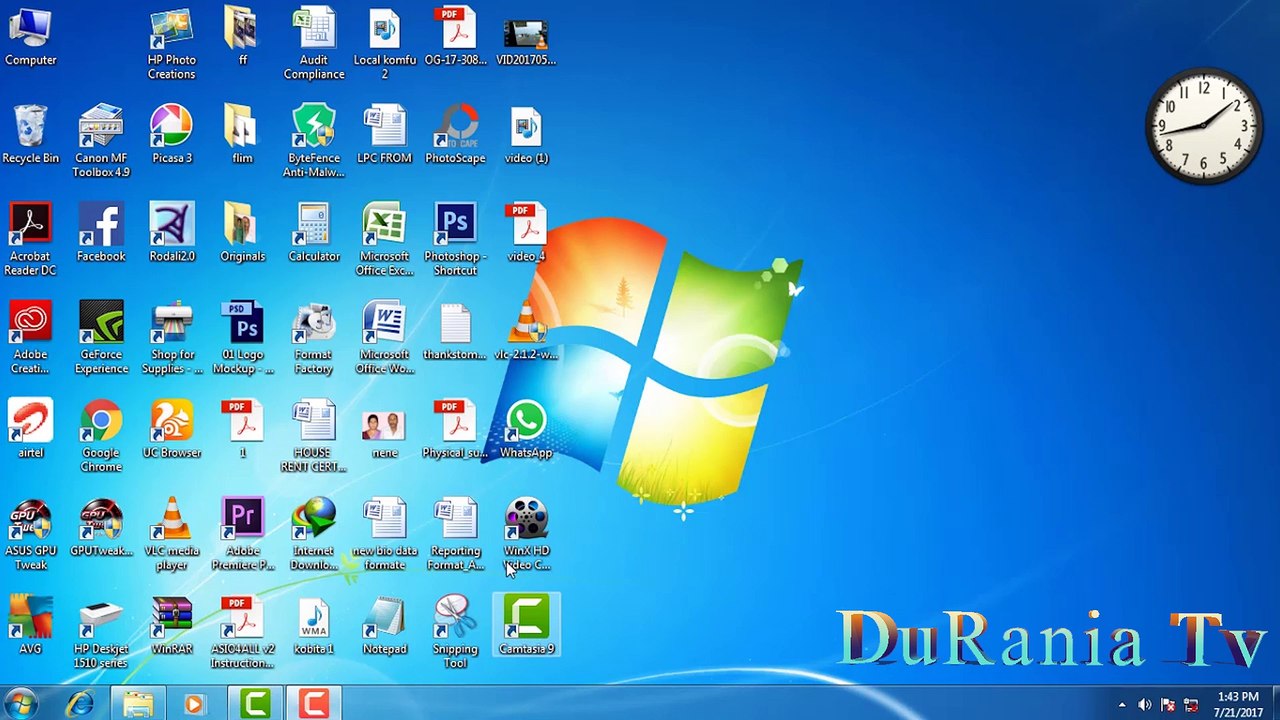
Task: Open Adobe Creative Cloud shortcut
Action: point(30,338)
